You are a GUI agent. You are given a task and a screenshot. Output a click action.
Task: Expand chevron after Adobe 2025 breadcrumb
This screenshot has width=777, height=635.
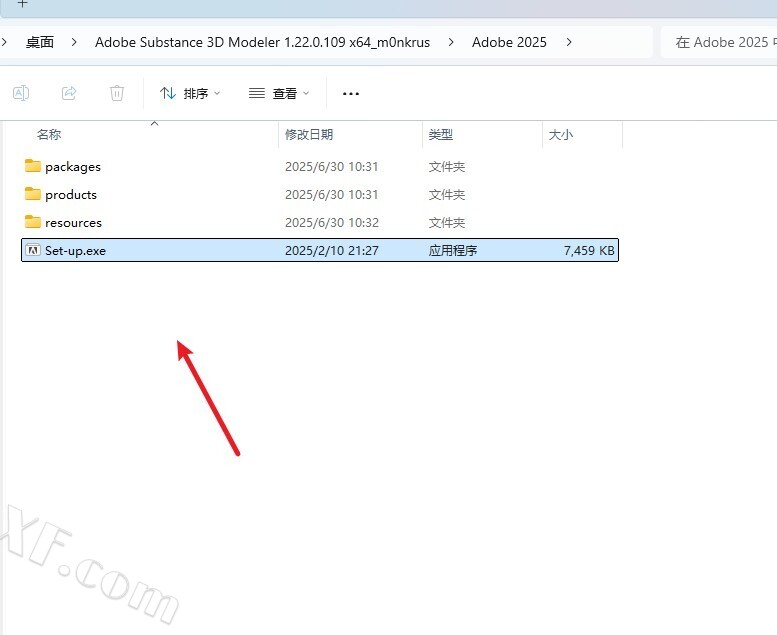pyautogui.click(x=569, y=43)
